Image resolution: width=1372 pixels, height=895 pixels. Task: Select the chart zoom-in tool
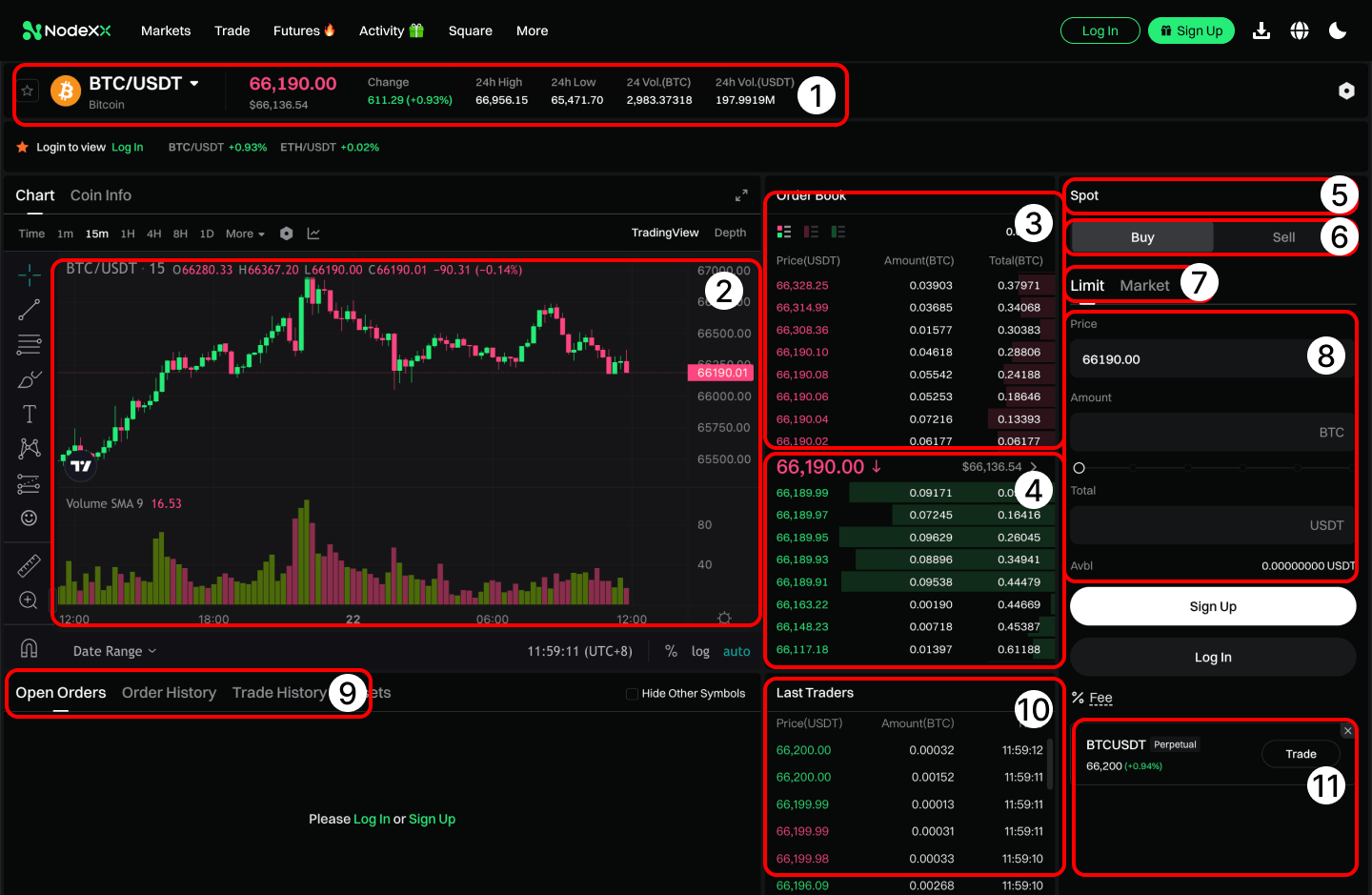pos(30,600)
